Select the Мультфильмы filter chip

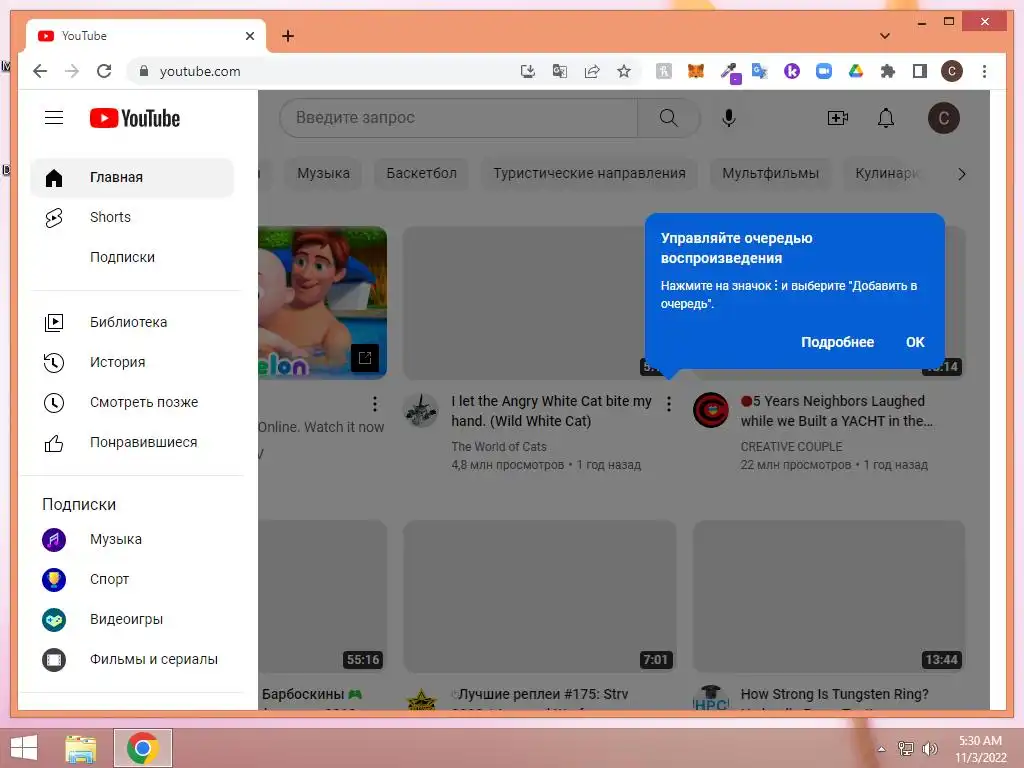click(x=770, y=173)
